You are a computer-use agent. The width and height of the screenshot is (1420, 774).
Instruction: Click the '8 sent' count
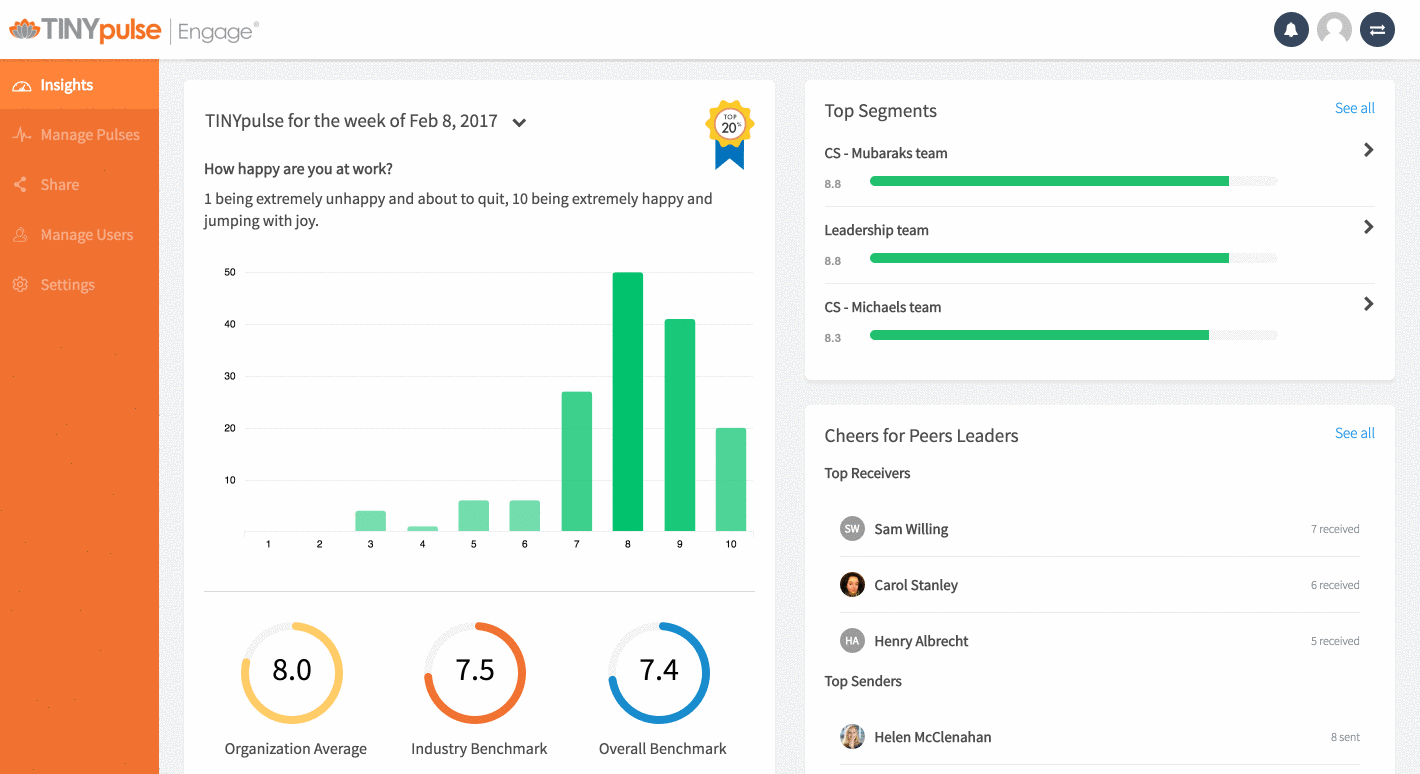(1345, 737)
